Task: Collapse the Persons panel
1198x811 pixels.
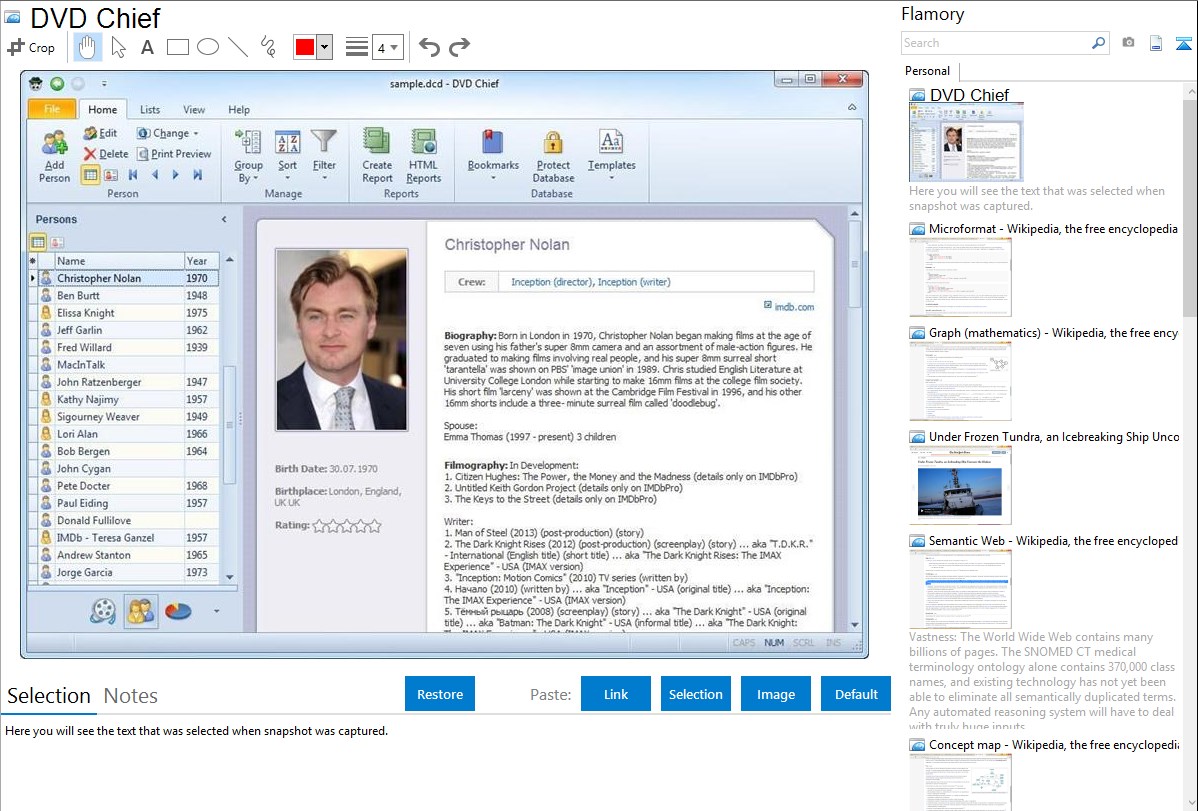Action: click(x=224, y=219)
